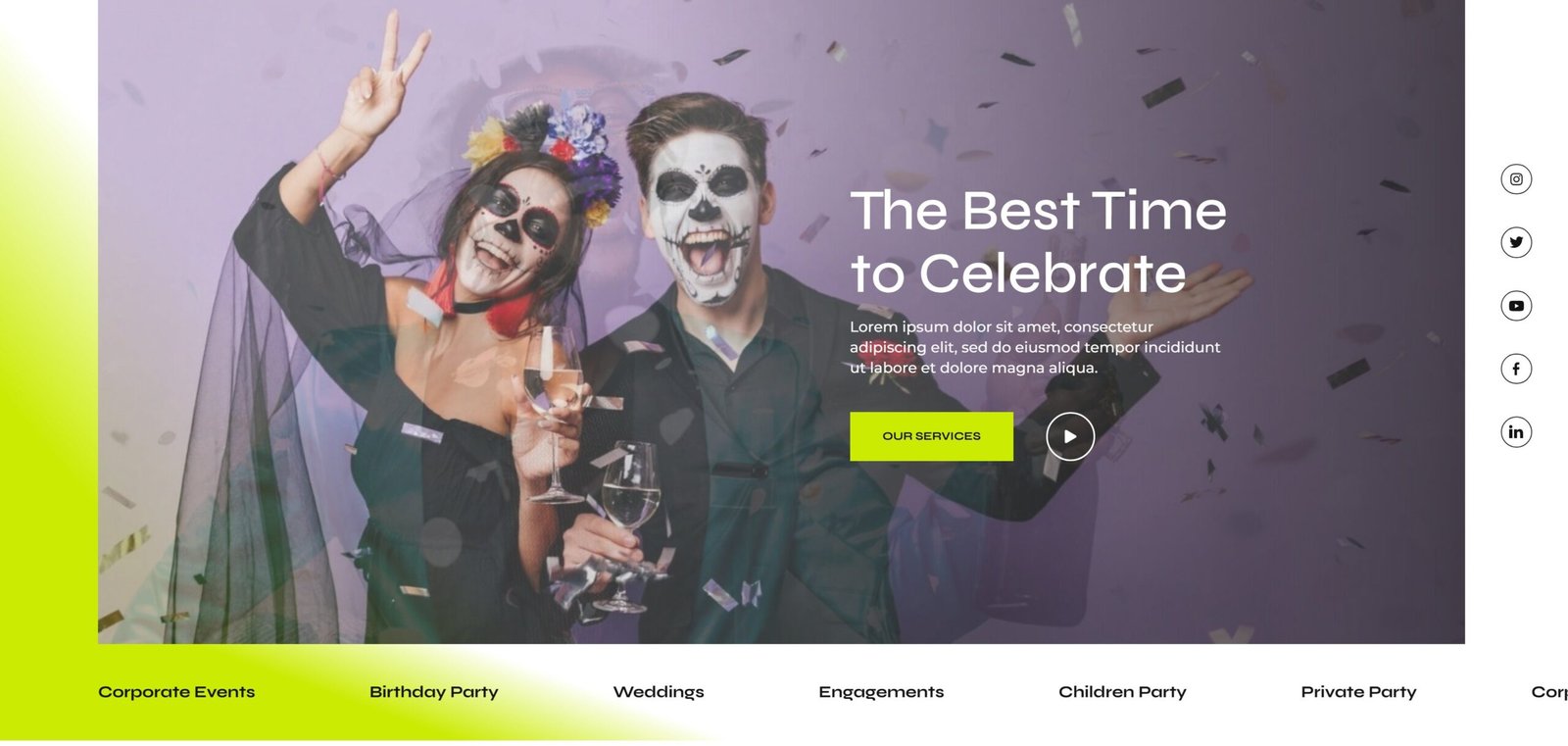Go to Birthday Party

tap(434, 692)
